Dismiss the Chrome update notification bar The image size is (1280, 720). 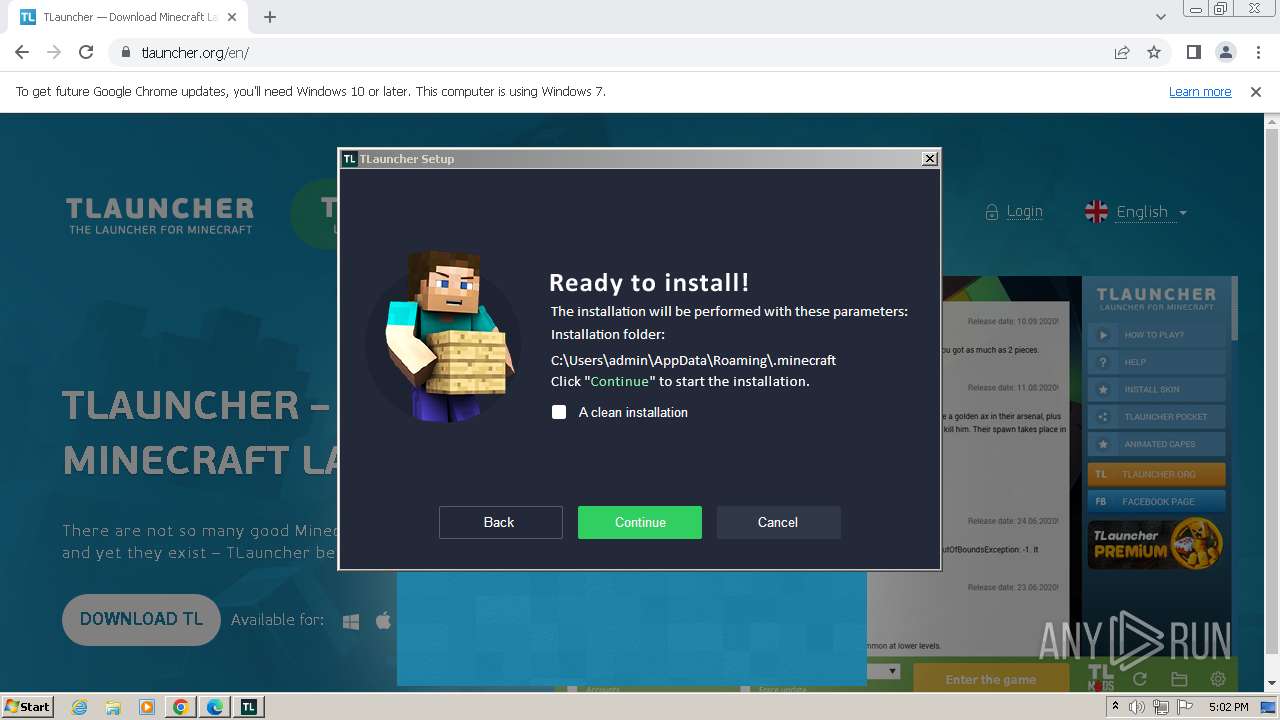click(1256, 91)
